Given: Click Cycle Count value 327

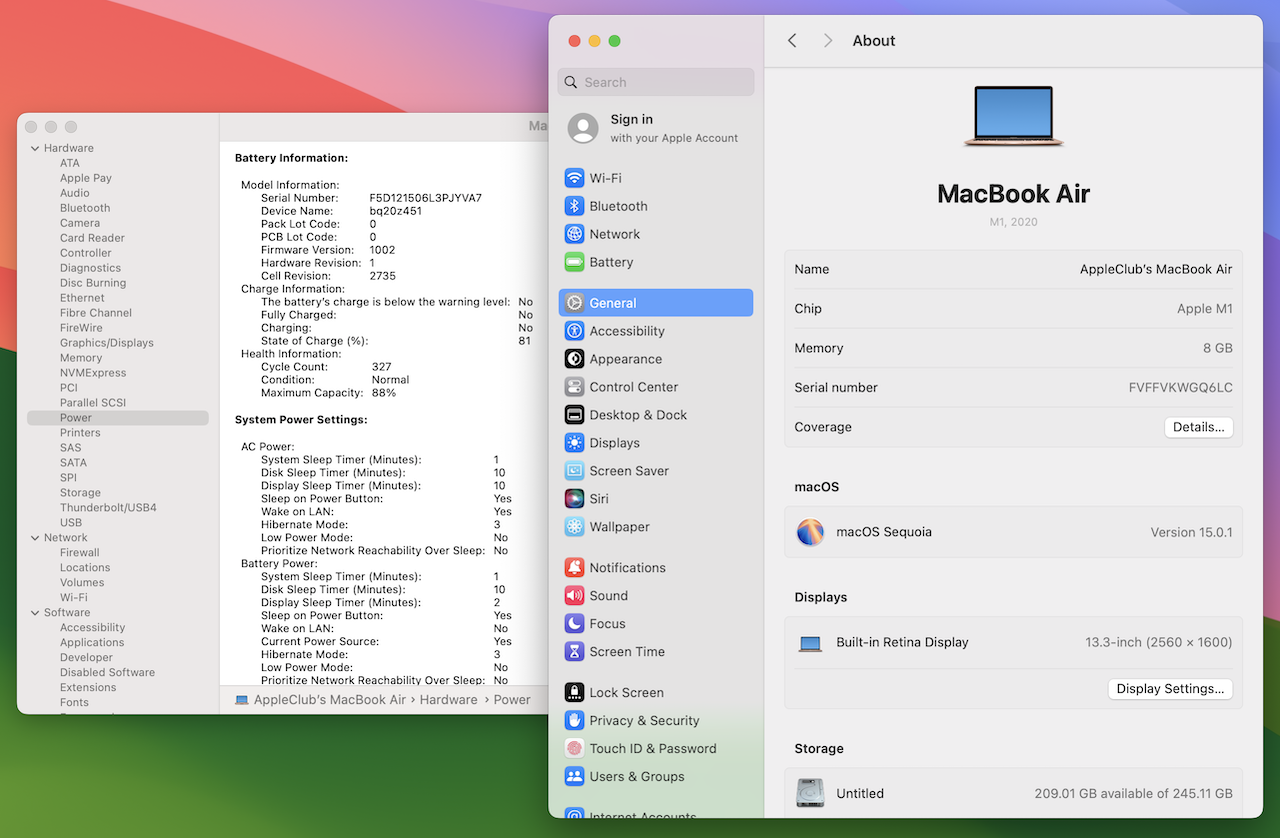Looking at the screenshot, I should tap(381, 367).
